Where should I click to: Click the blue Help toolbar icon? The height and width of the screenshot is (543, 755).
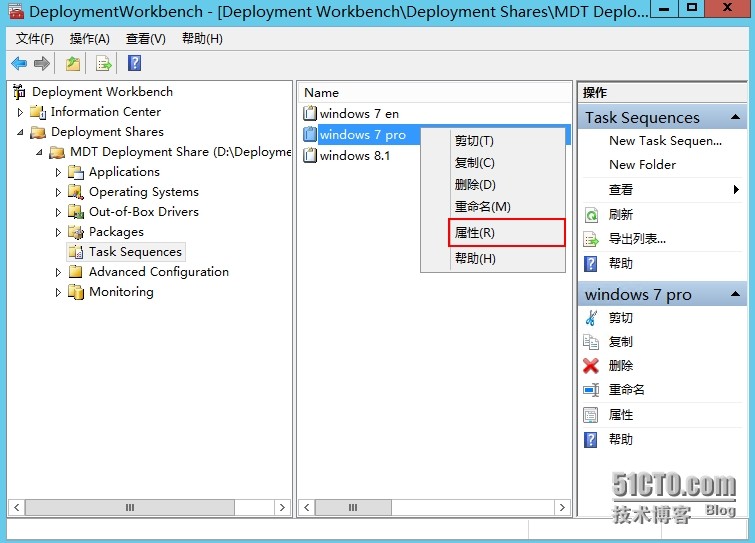click(134, 63)
